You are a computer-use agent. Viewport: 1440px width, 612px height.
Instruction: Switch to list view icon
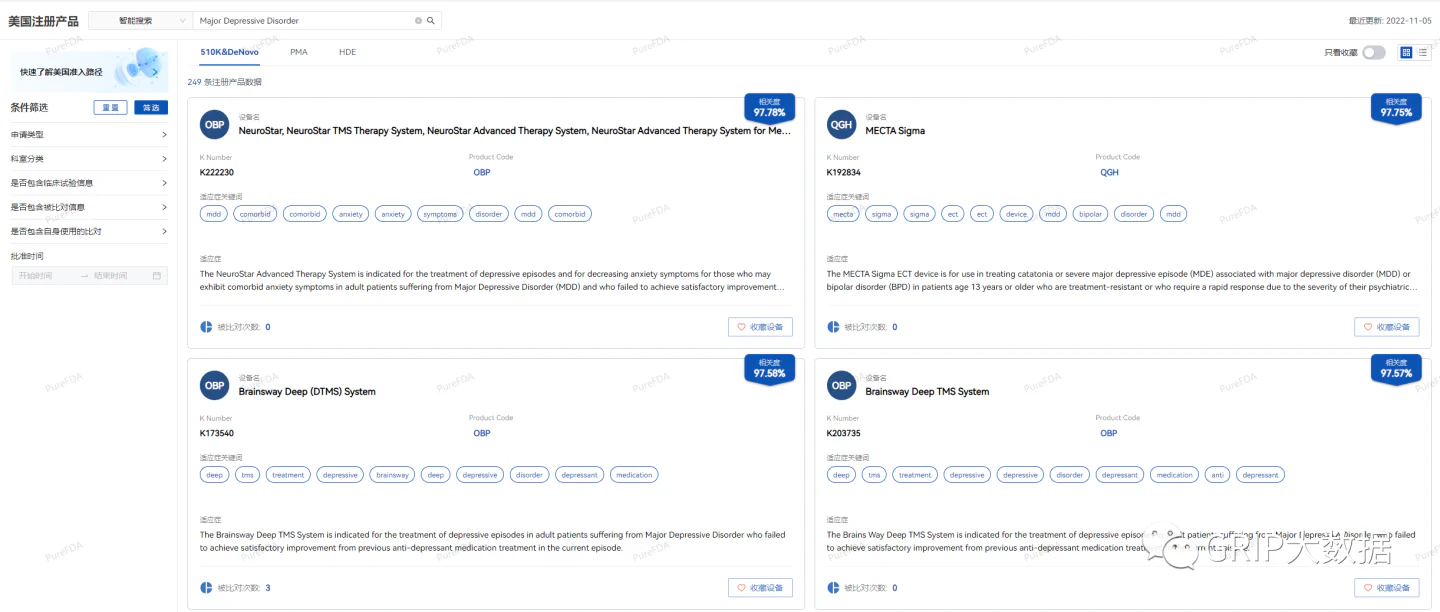tap(1422, 52)
